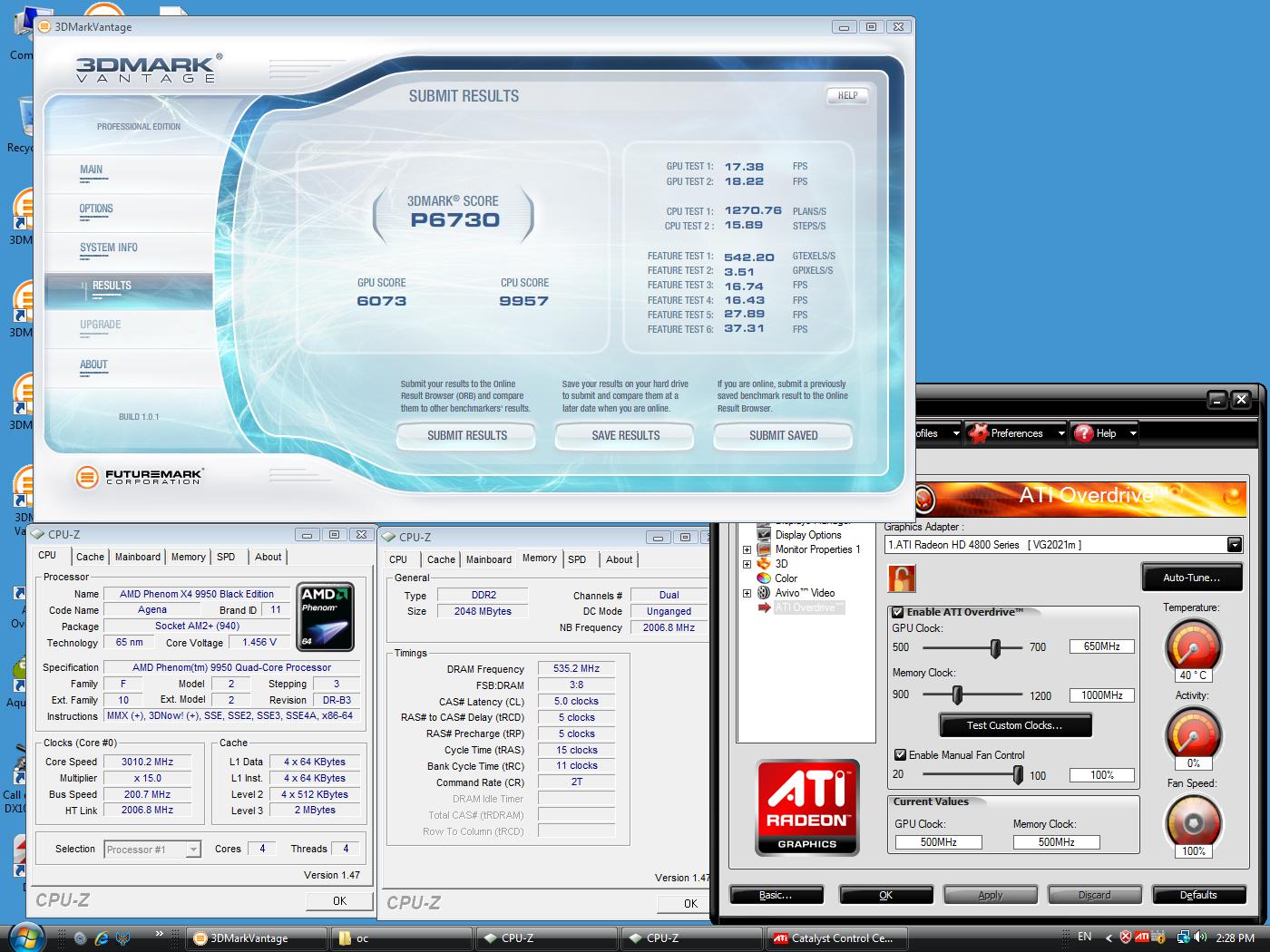Click the Help button in 3DMark
The height and width of the screenshot is (952, 1270).
coord(847,95)
